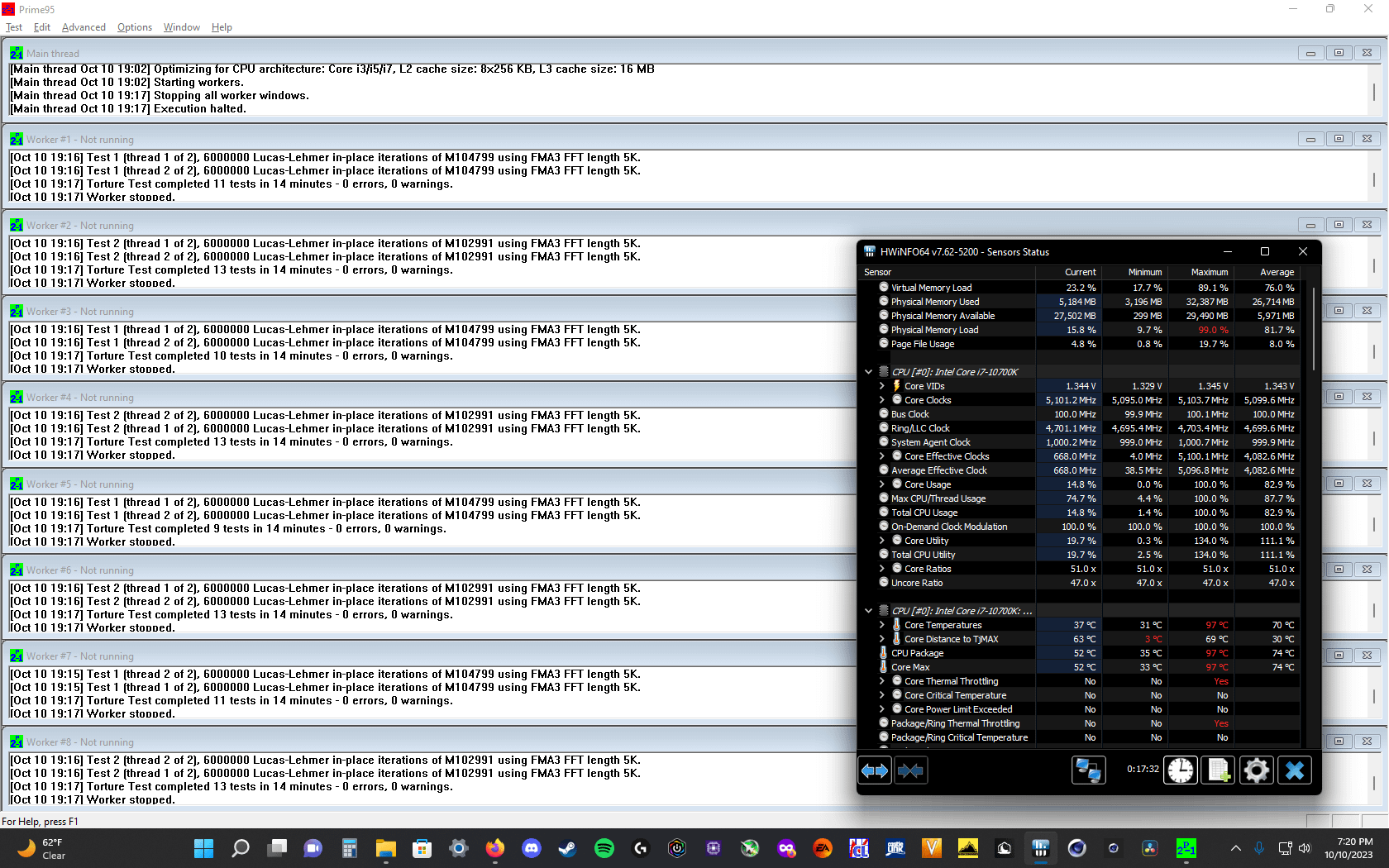Open the Test menu in Prime95
This screenshot has height=868, width=1389.
pyautogui.click(x=14, y=27)
